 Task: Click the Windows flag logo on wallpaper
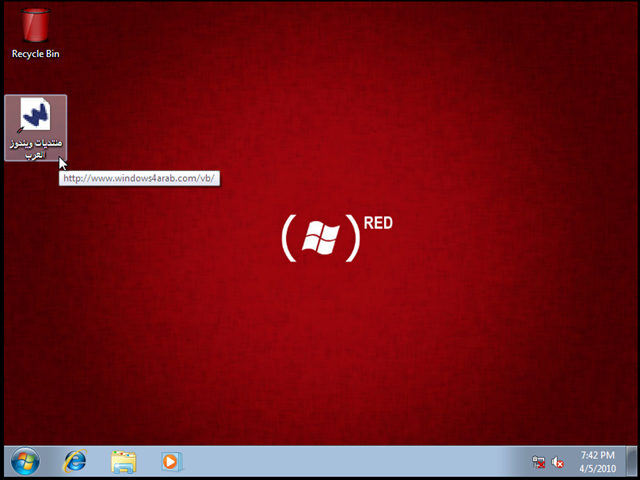coord(320,239)
